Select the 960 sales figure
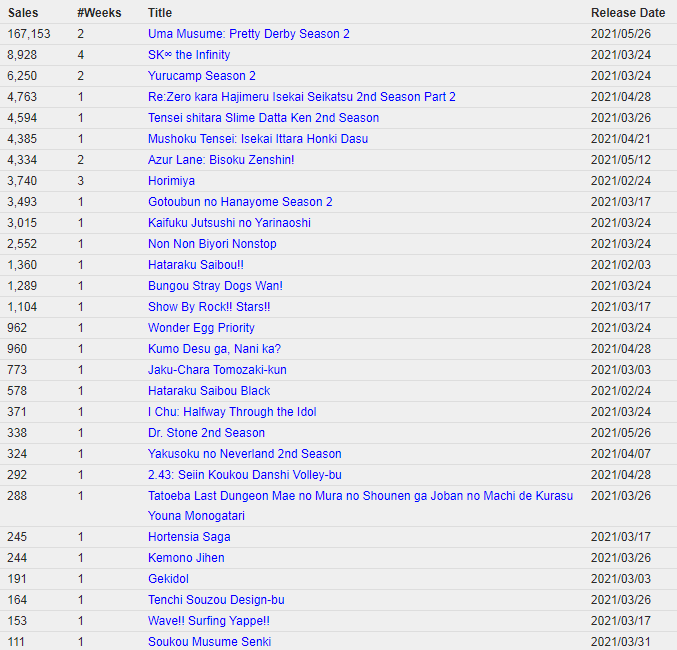Viewport: 677px width, 650px height. 17,349
